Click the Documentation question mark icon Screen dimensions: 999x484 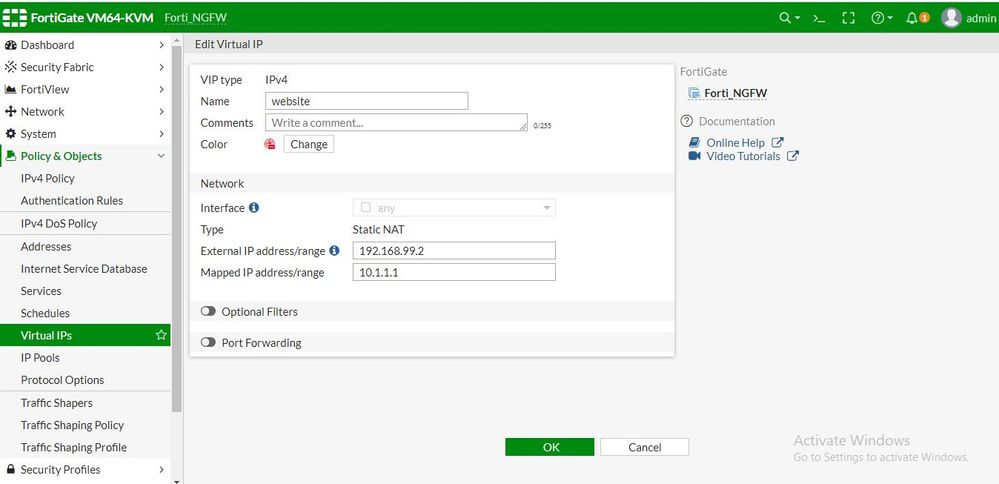pos(686,121)
